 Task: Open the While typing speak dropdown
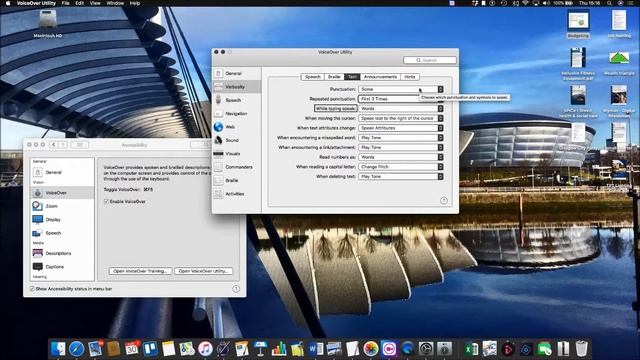tap(401, 109)
